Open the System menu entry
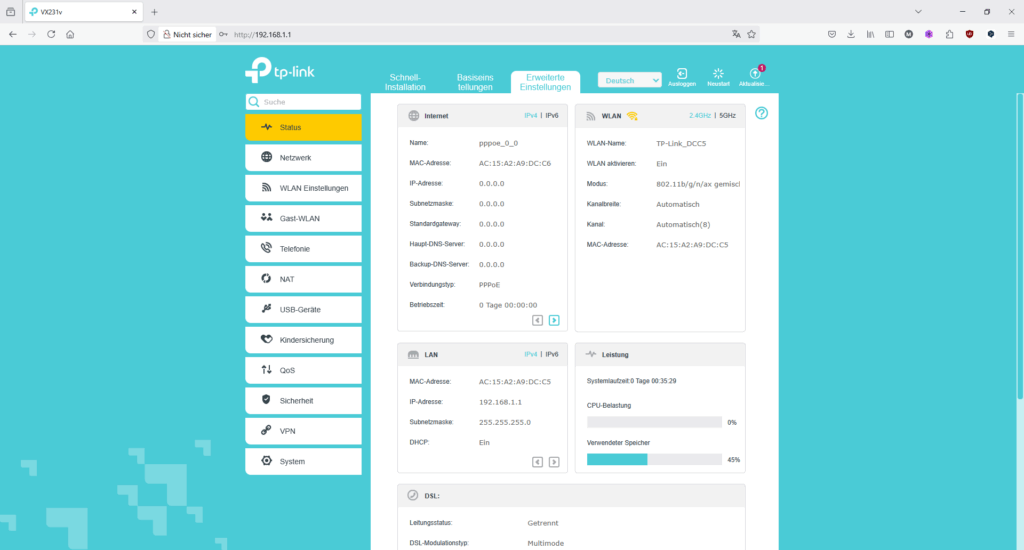The height and width of the screenshot is (550, 1024). [303, 461]
